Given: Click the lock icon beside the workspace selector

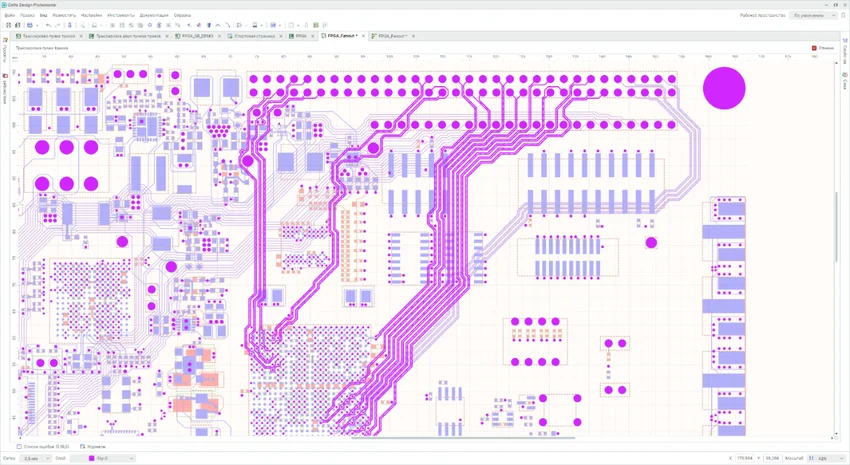Looking at the screenshot, I should tap(842, 16).
